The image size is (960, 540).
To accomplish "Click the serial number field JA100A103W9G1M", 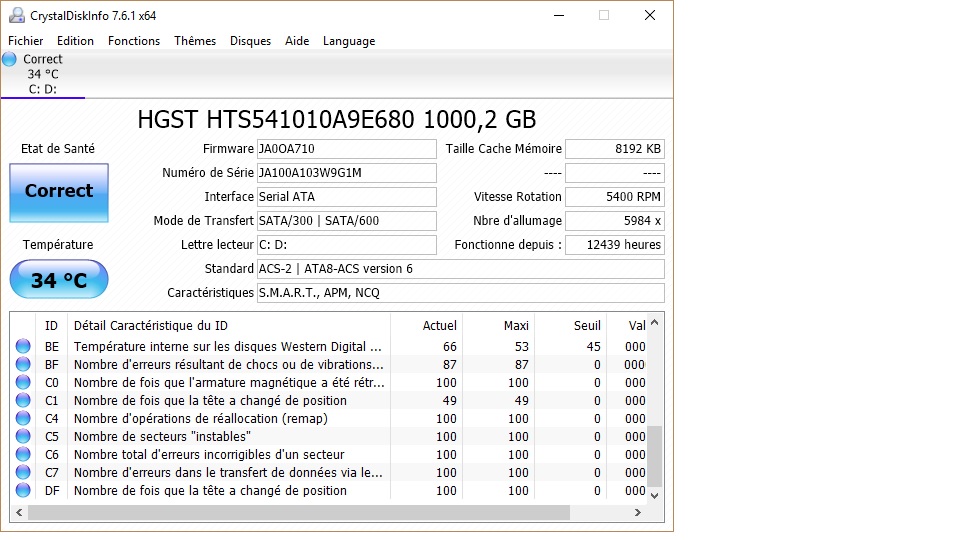I will coord(347,173).
